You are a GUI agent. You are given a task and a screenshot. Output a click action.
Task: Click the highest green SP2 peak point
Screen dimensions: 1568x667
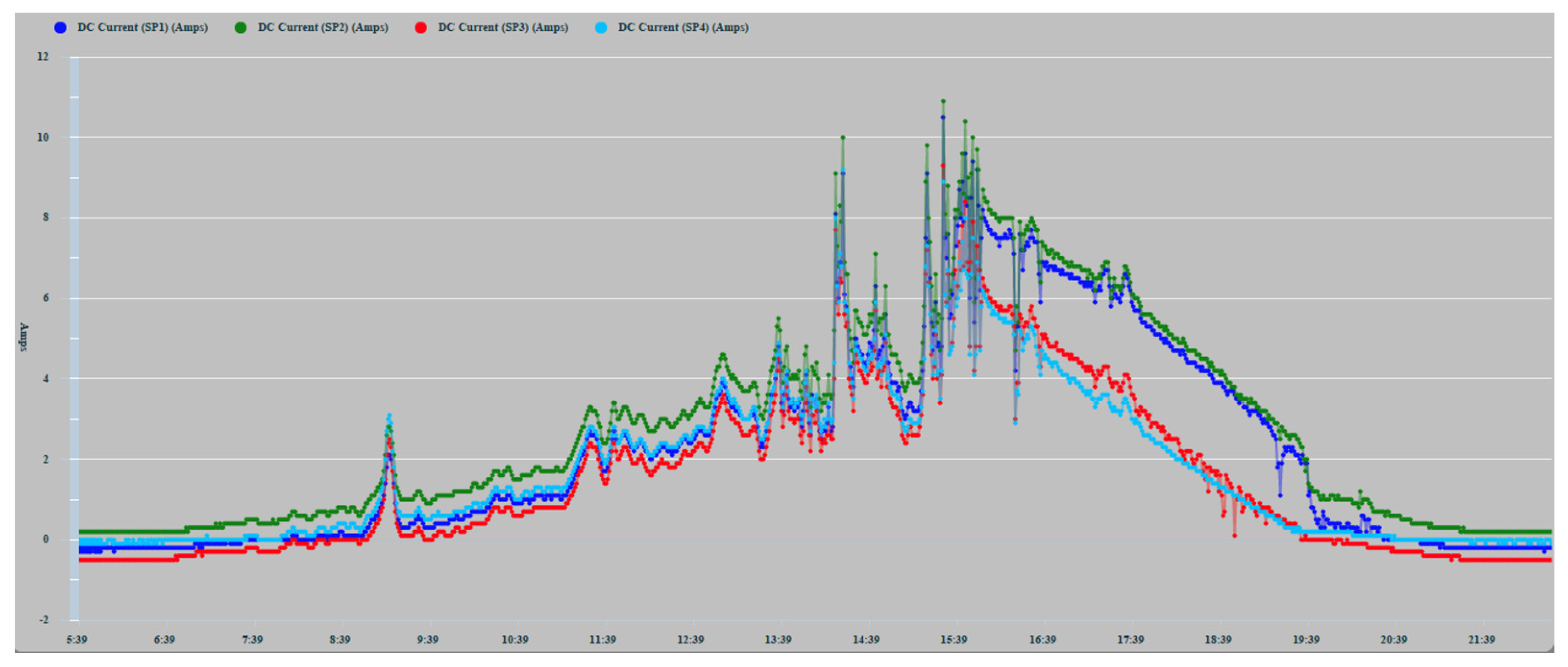943,101
